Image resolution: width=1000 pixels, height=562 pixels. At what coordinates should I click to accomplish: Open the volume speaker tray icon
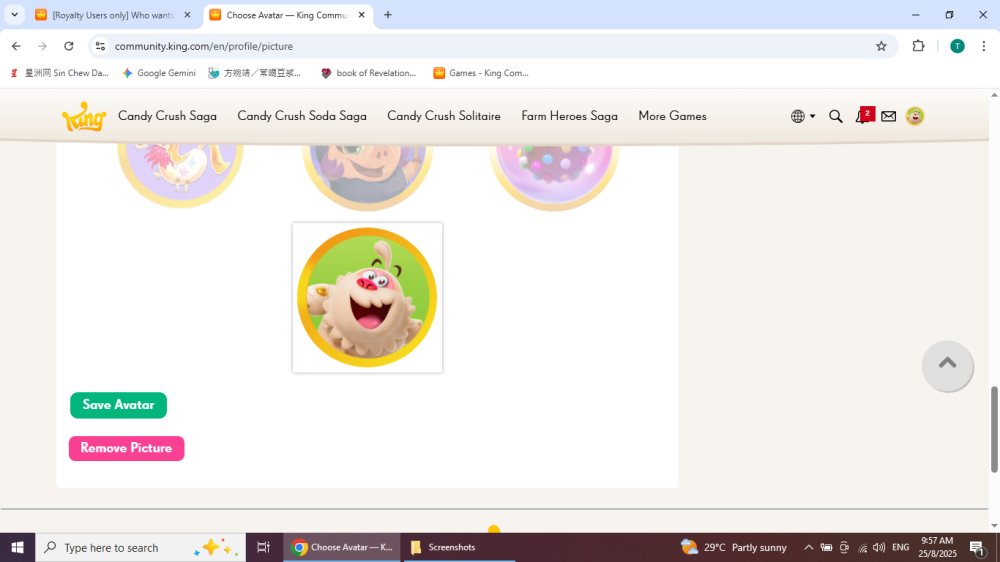pos(879,547)
